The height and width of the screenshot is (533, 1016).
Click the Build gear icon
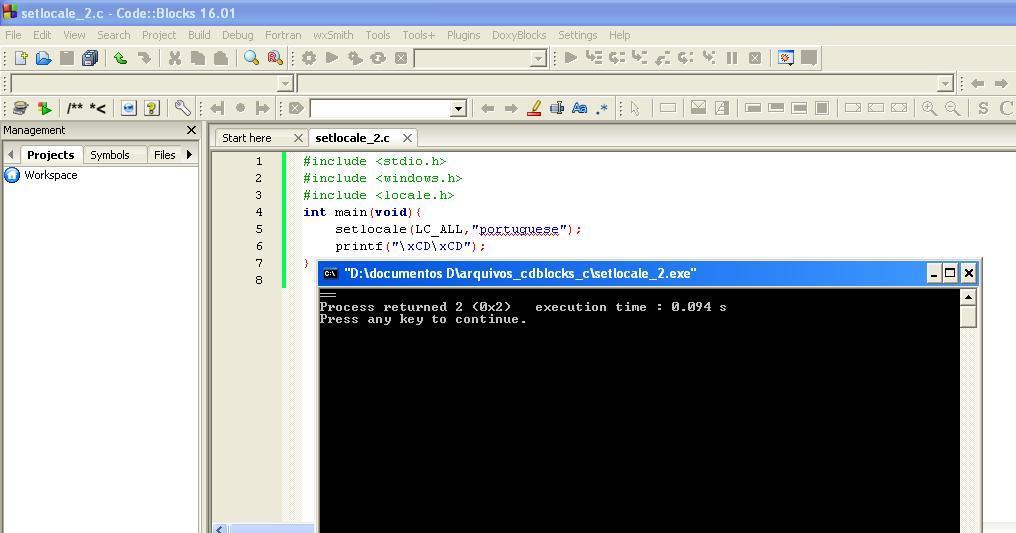pos(308,58)
